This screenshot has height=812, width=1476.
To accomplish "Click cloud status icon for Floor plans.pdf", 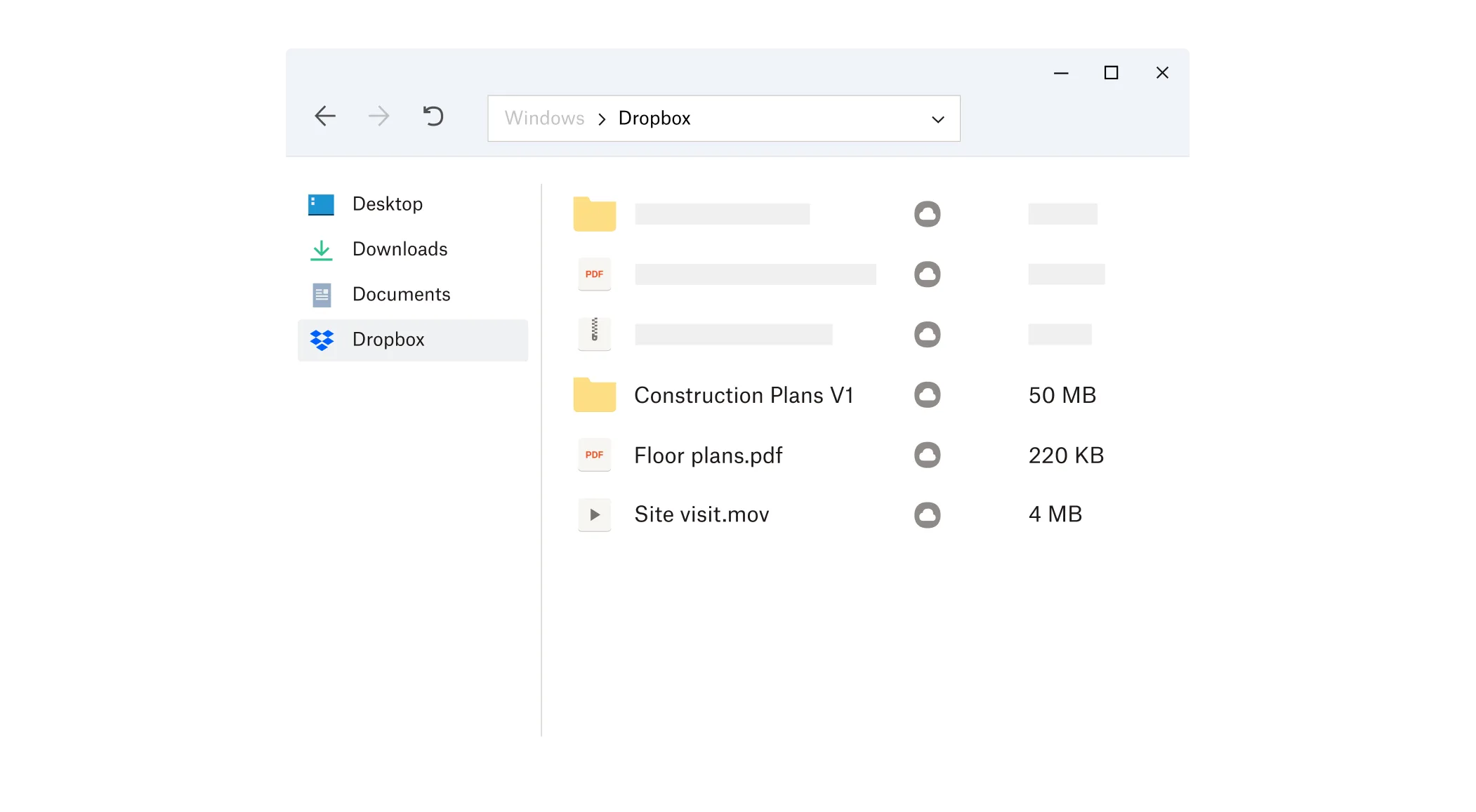I will coord(927,455).
